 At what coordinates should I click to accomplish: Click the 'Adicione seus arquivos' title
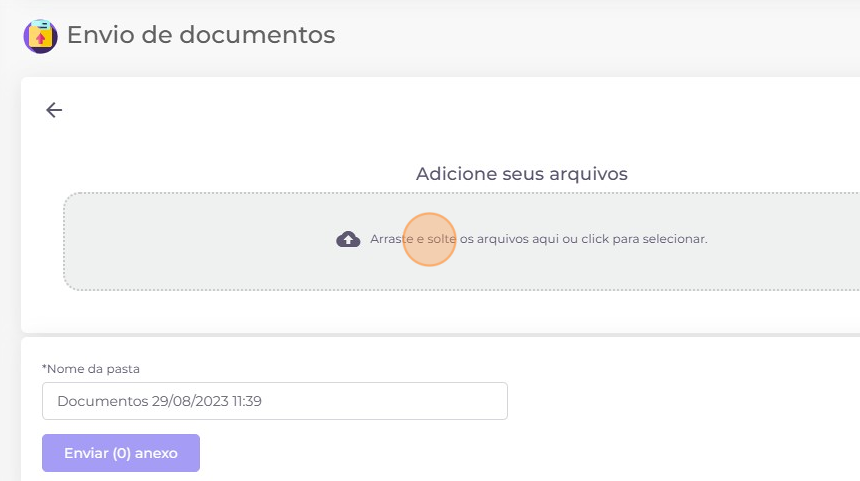(522, 174)
